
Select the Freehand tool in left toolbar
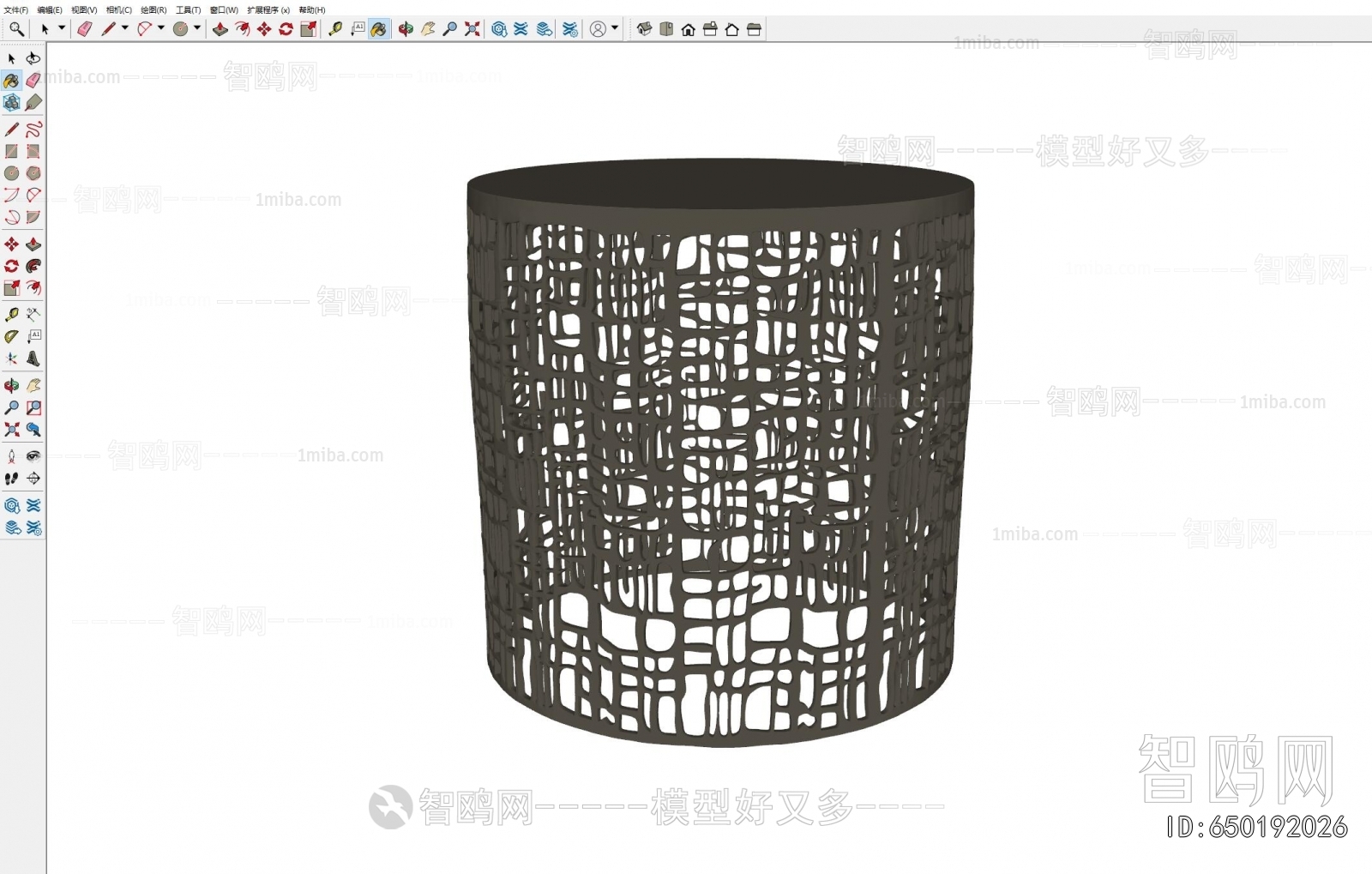click(33, 130)
